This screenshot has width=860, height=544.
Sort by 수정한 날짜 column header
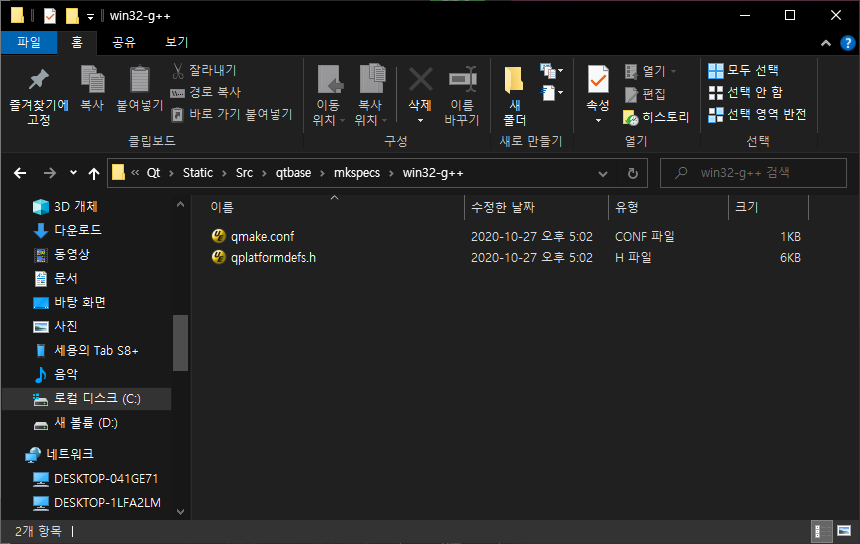[536, 207]
